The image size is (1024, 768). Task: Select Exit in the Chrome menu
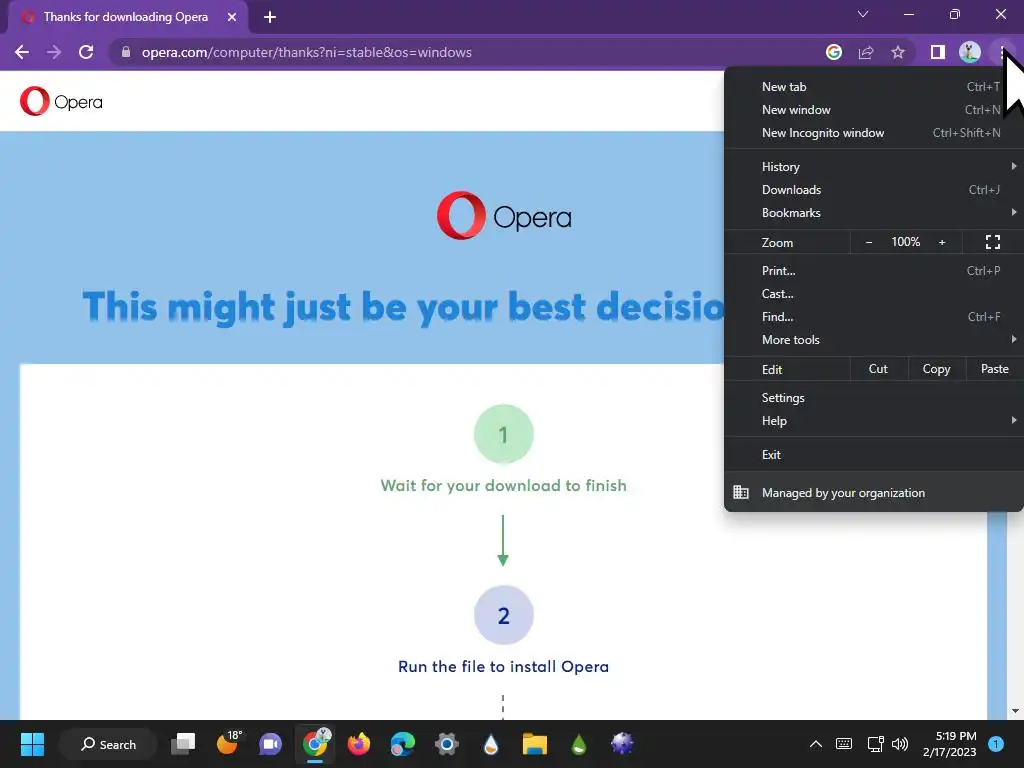[x=874, y=455]
